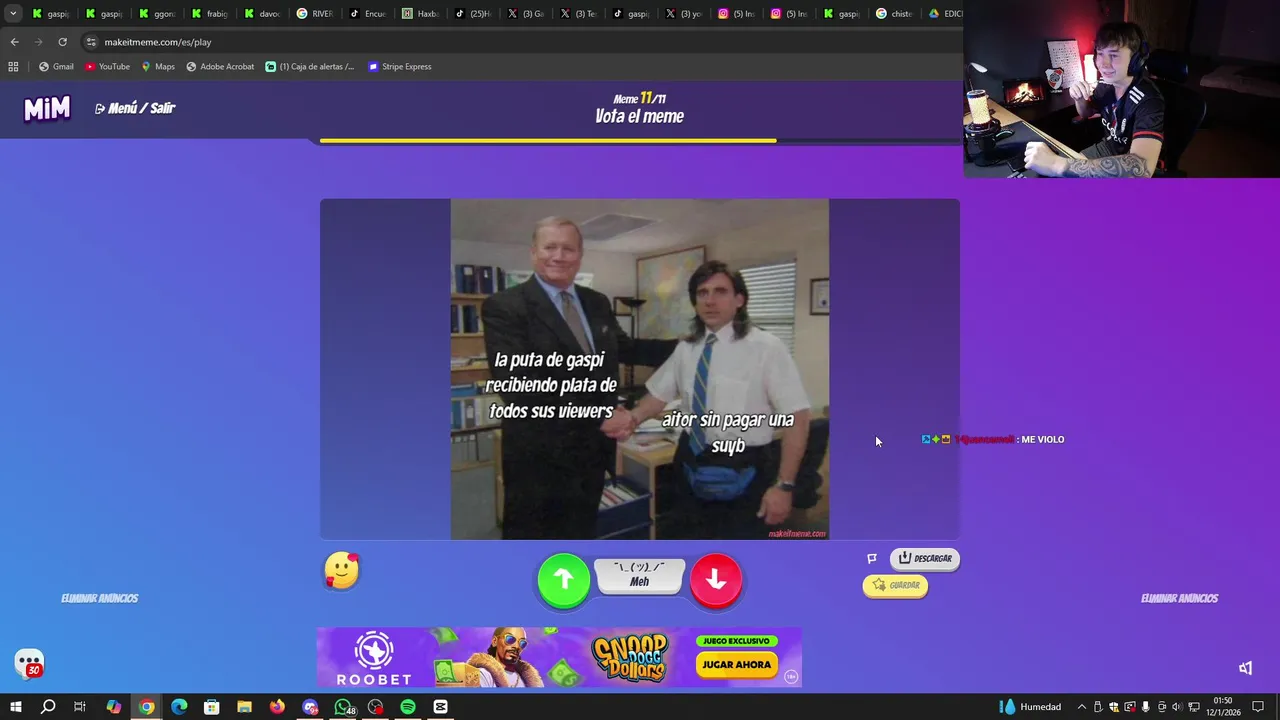Switch to the chiste Google tab
The height and width of the screenshot is (720, 1280).
894,13
